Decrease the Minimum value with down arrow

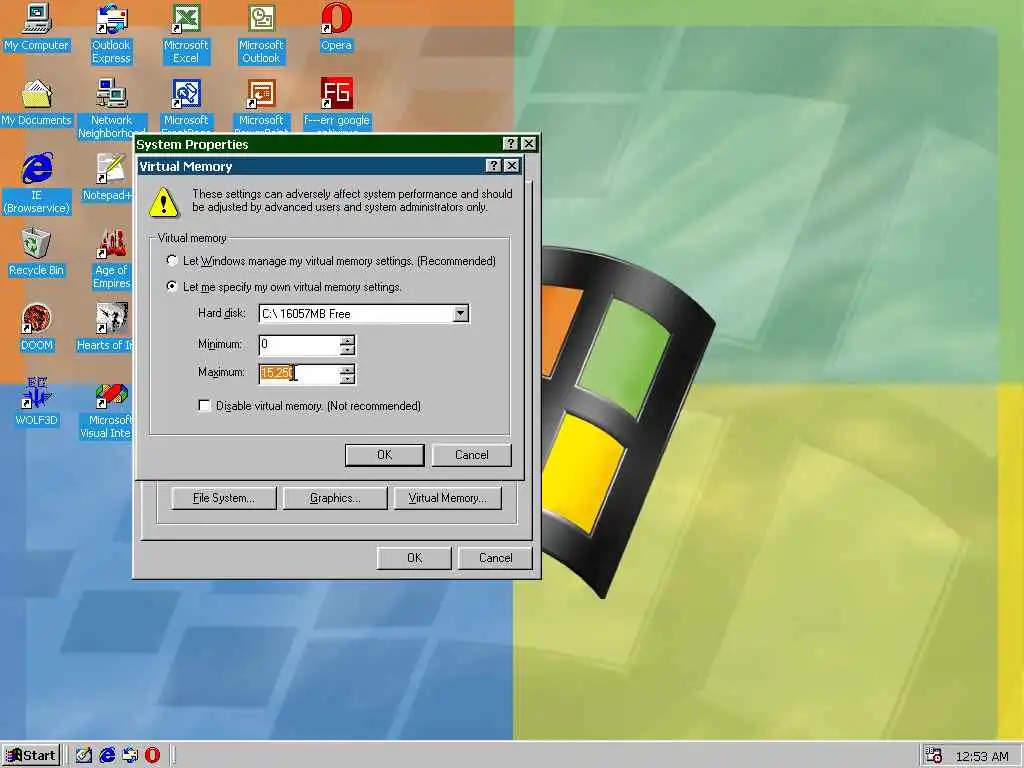coord(347,349)
